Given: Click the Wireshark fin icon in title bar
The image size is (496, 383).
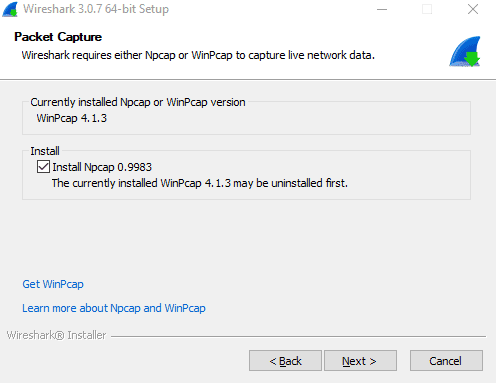Looking at the screenshot, I should 10,9.
